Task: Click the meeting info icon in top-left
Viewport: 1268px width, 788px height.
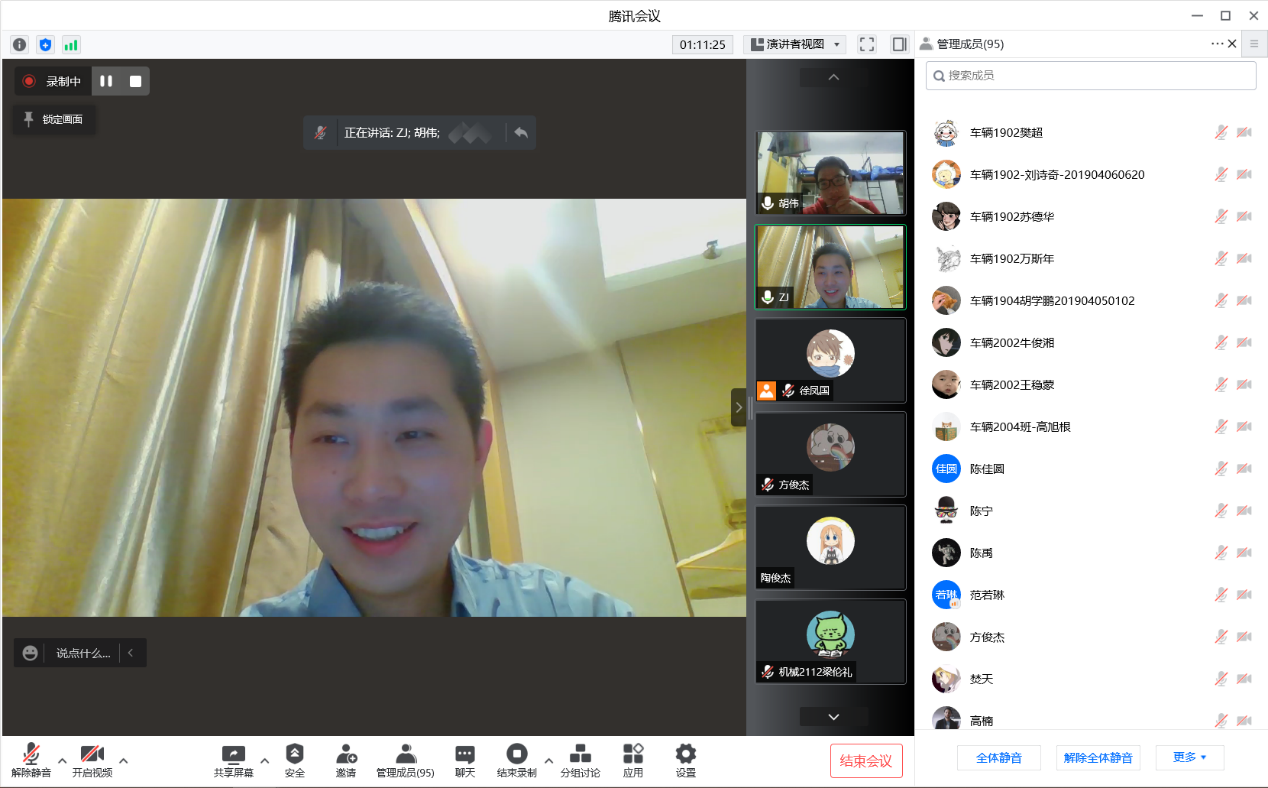Action: [19, 44]
